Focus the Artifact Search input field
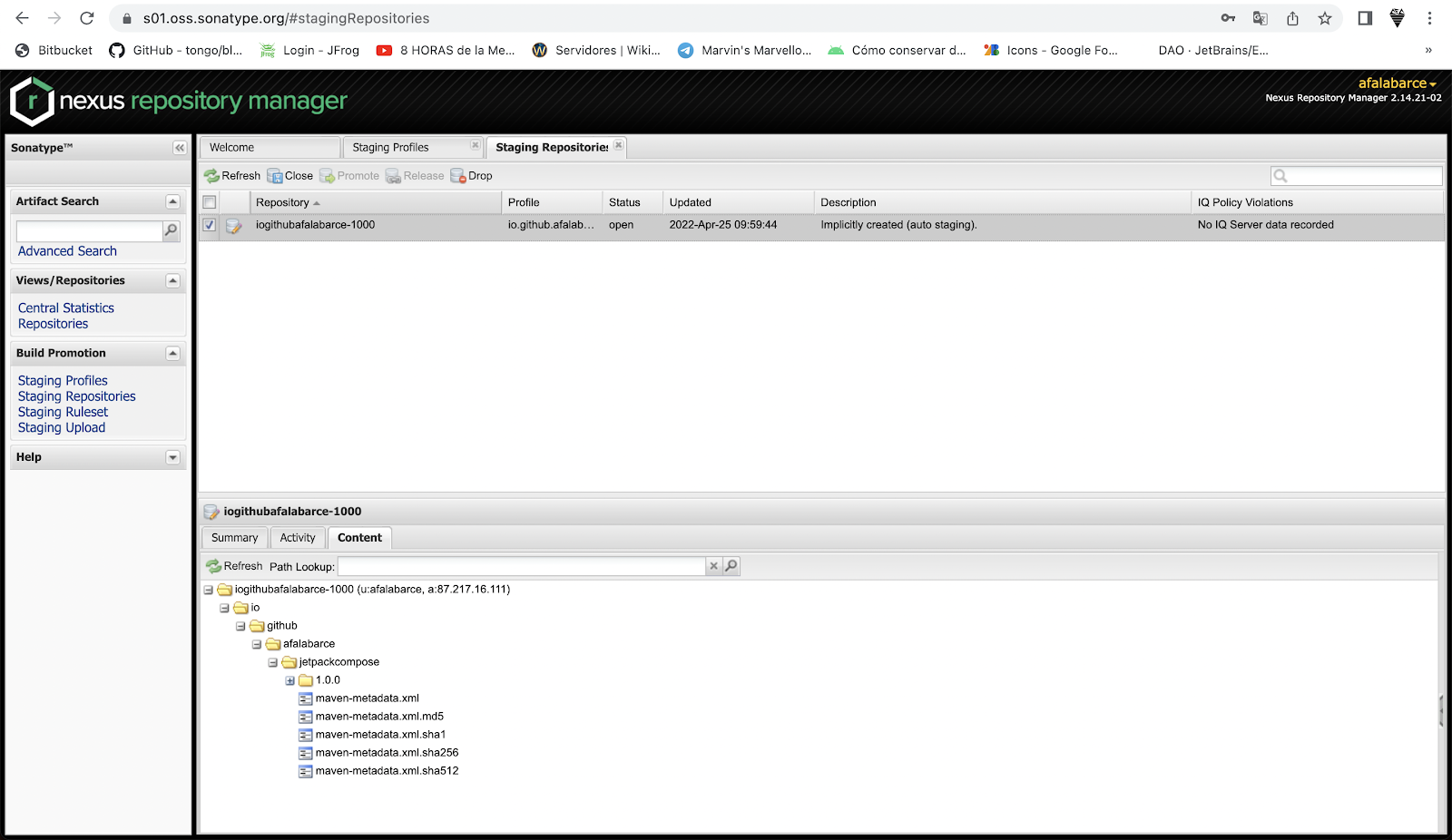The width and height of the screenshot is (1452, 840). pos(89,231)
